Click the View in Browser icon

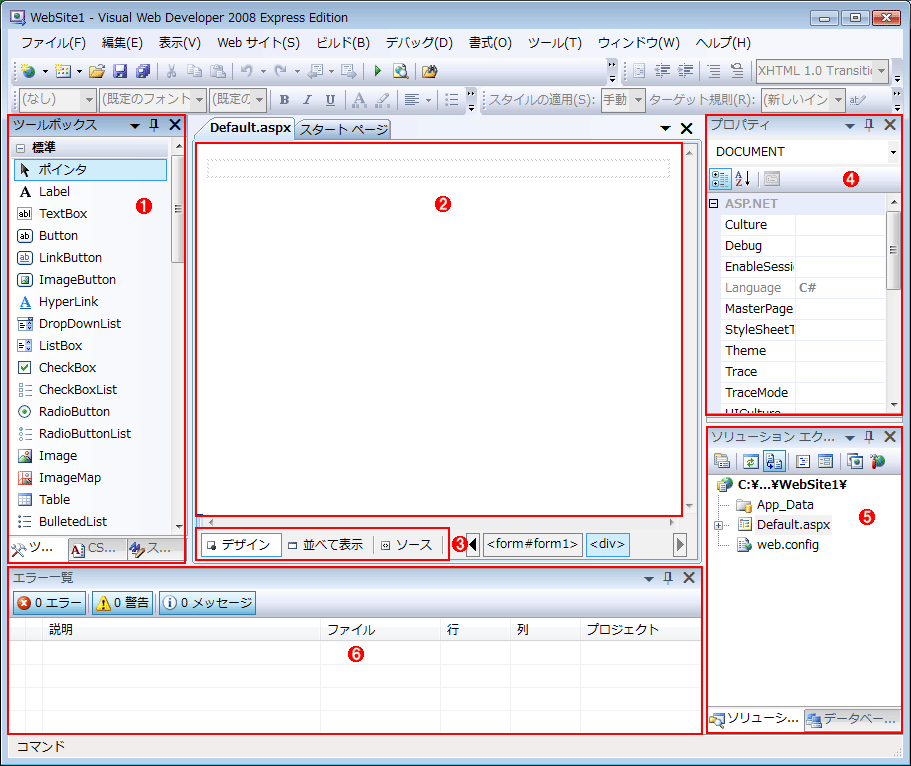(400, 71)
